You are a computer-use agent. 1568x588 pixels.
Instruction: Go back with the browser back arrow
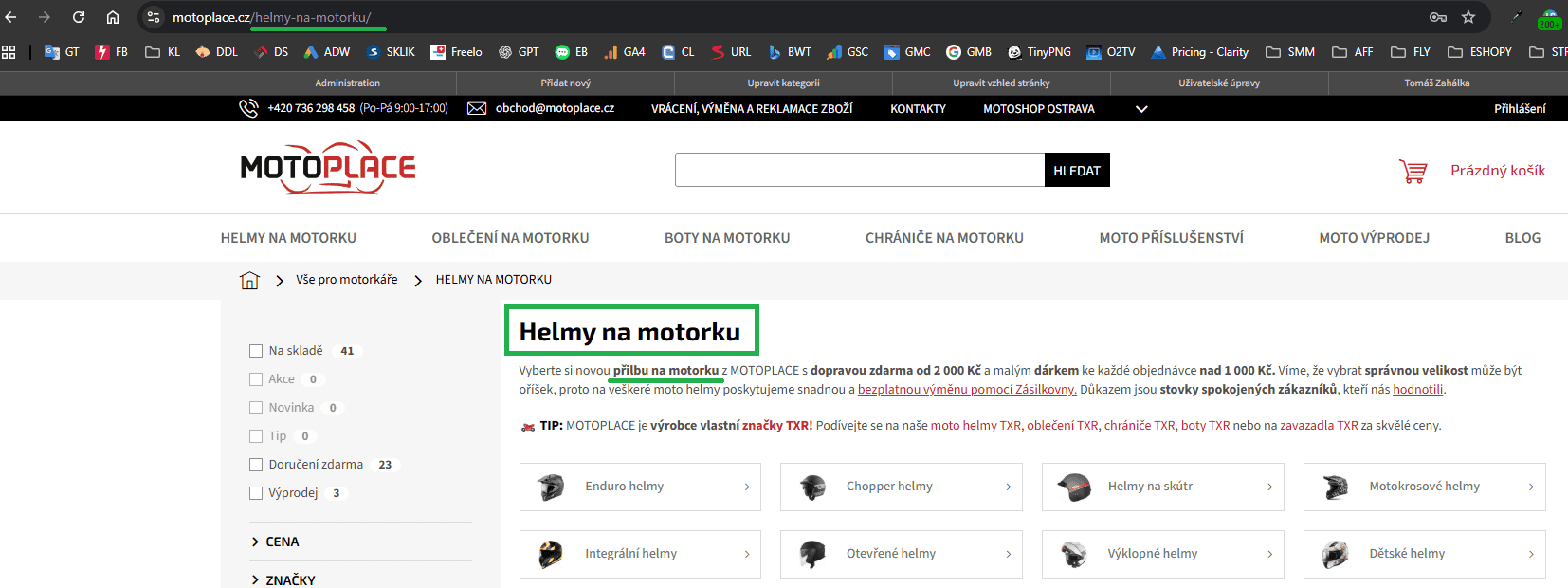(x=11, y=17)
